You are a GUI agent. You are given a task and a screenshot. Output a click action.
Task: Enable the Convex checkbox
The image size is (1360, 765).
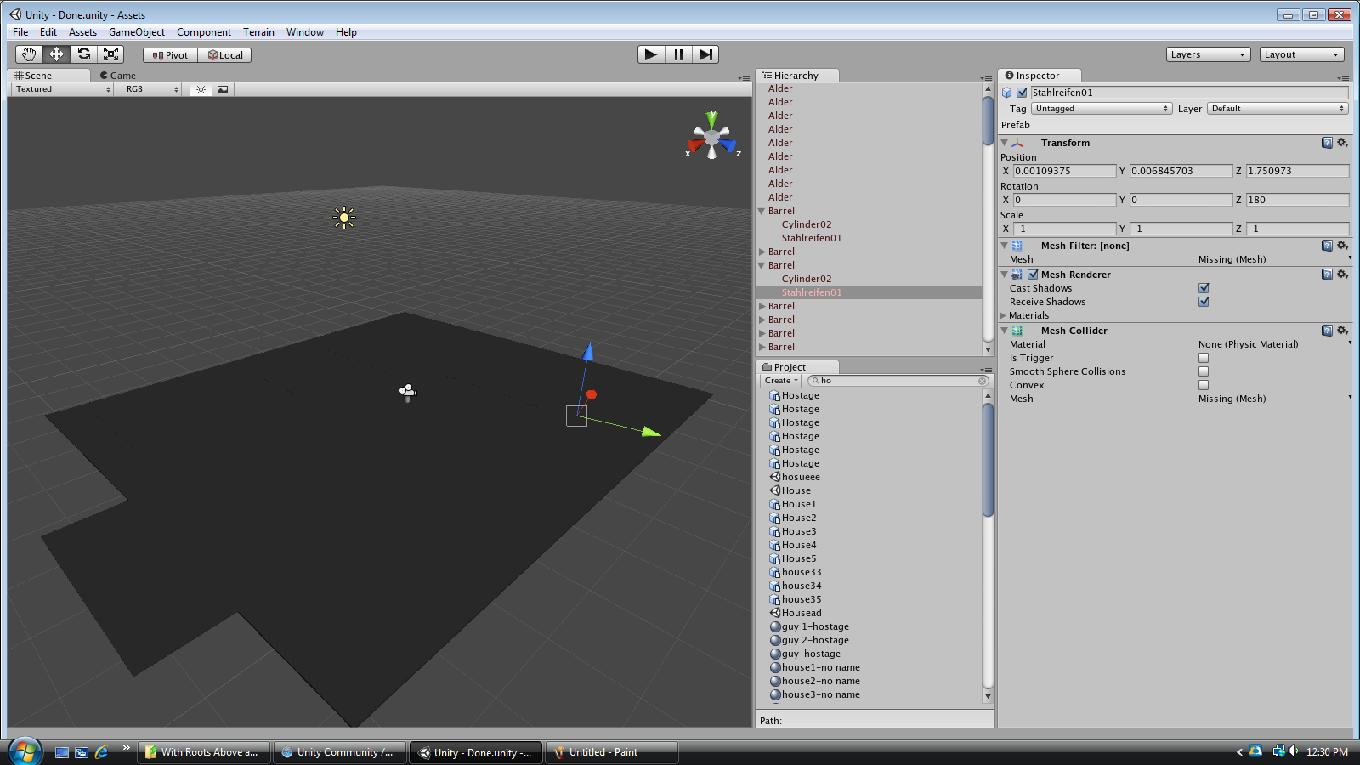tap(1204, 384)
